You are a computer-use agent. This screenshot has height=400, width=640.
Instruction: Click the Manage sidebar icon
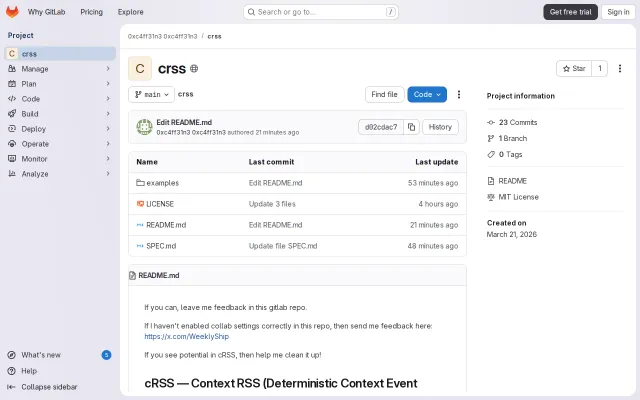pyautogui.click(x=12, y=69)
